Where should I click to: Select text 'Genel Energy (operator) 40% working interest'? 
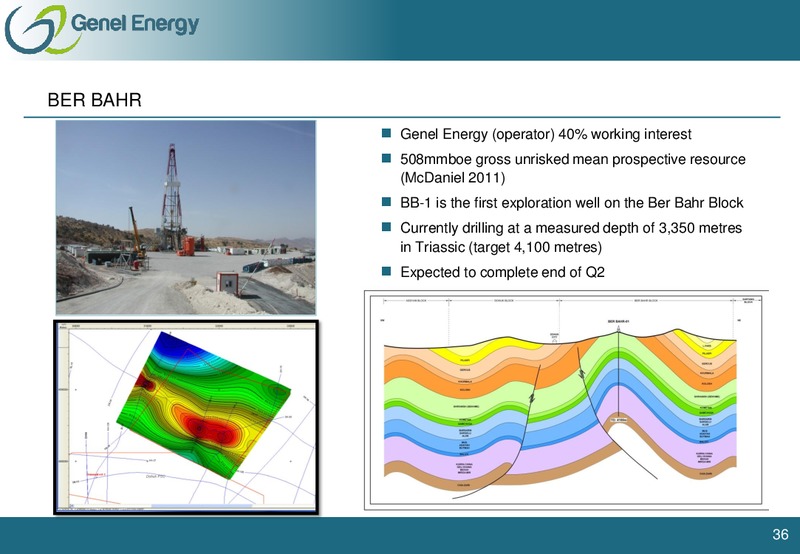tap(545, 134)
